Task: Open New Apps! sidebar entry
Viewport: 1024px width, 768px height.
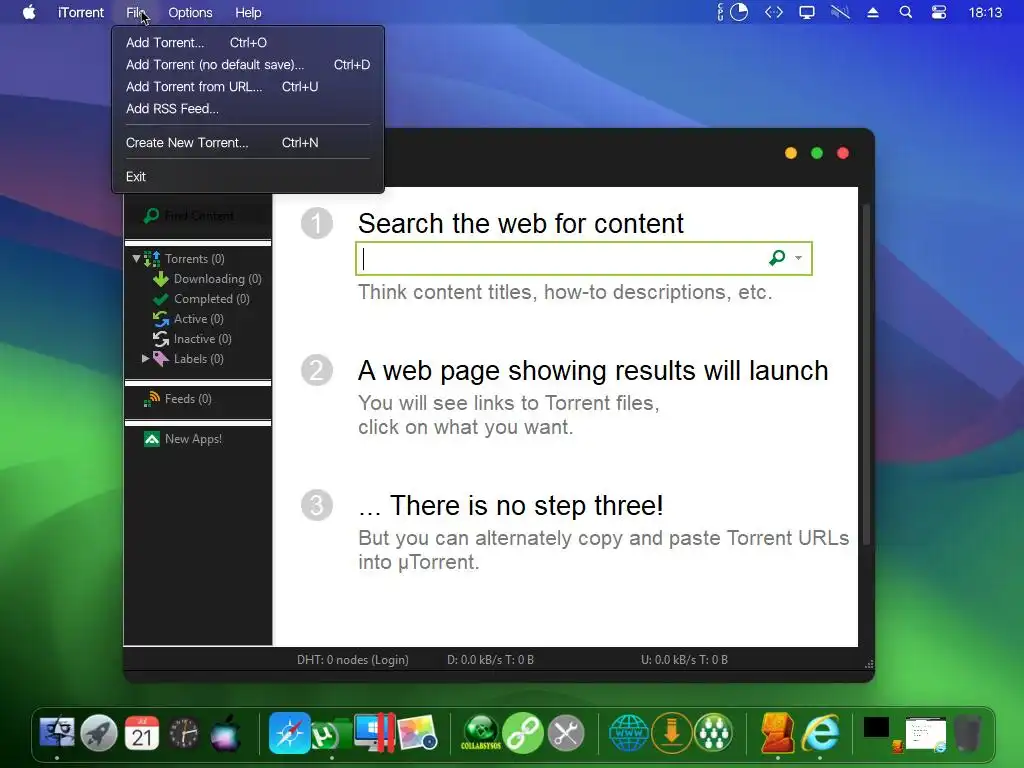Action: (193, 439)
